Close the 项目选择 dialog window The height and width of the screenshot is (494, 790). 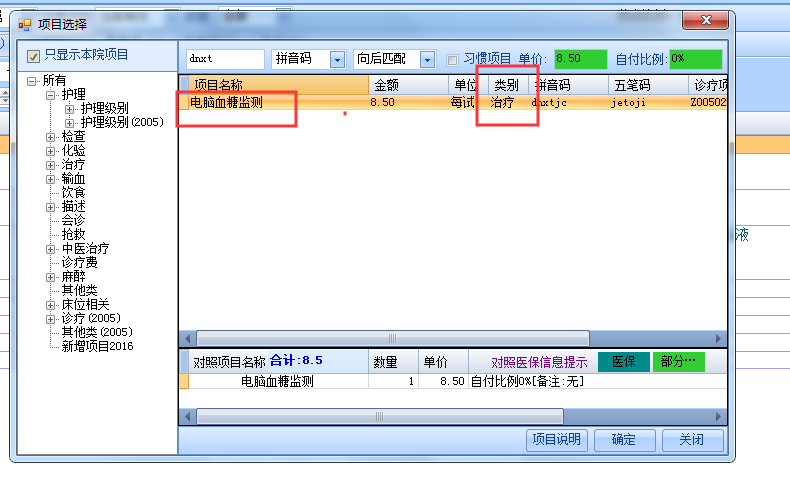(705, 20)
